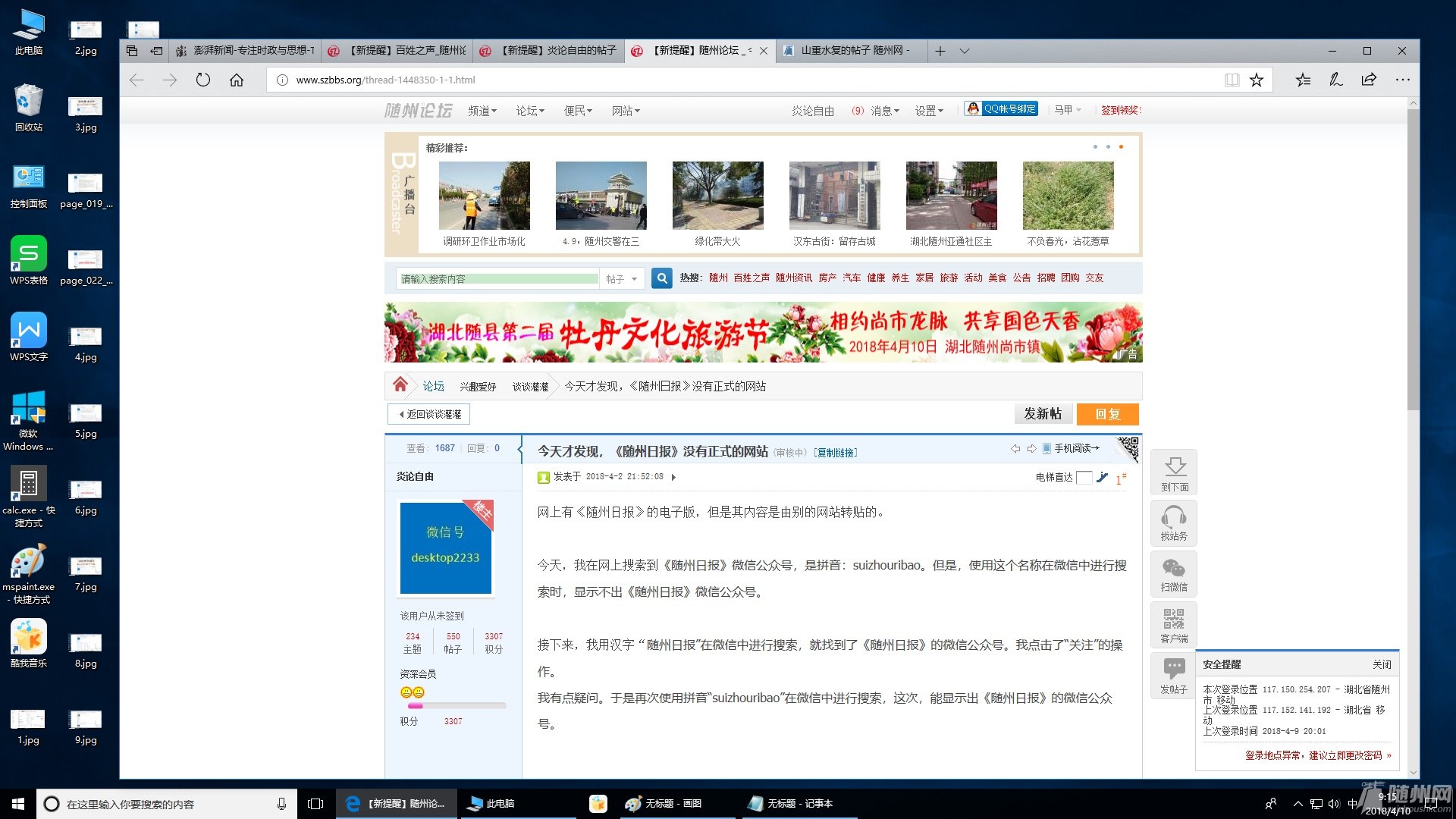
Task: Click 手机阅读 link
Action: [1071, 448]
